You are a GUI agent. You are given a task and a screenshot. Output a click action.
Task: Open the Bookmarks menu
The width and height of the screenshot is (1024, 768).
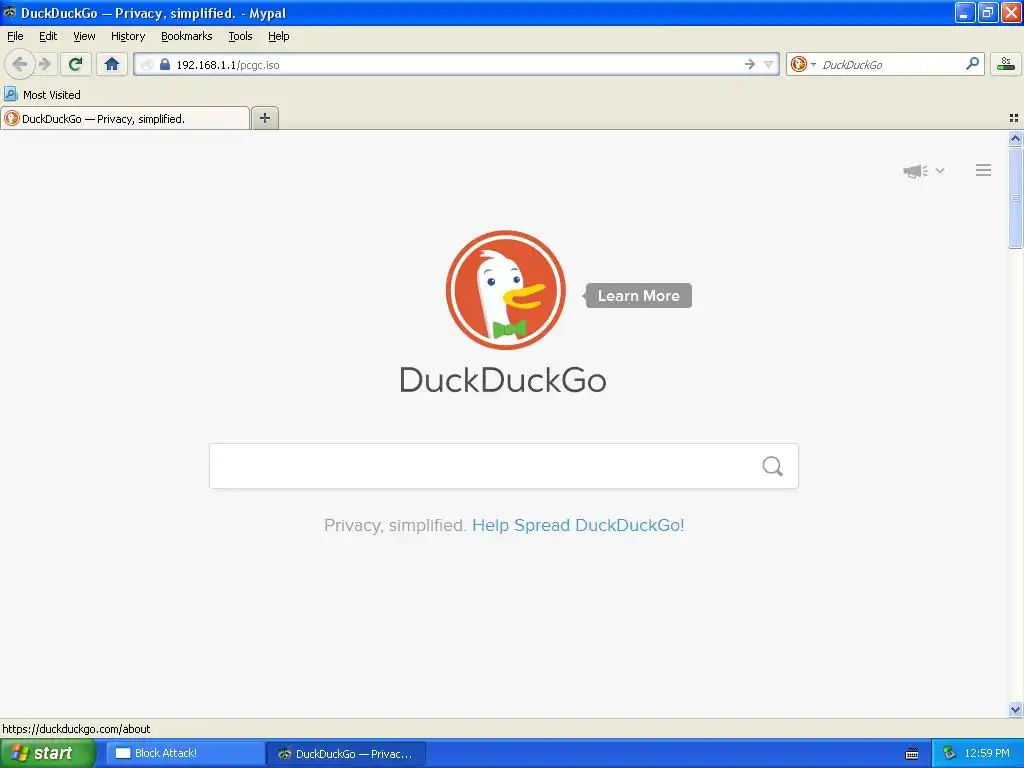click(x=187, y=37)
